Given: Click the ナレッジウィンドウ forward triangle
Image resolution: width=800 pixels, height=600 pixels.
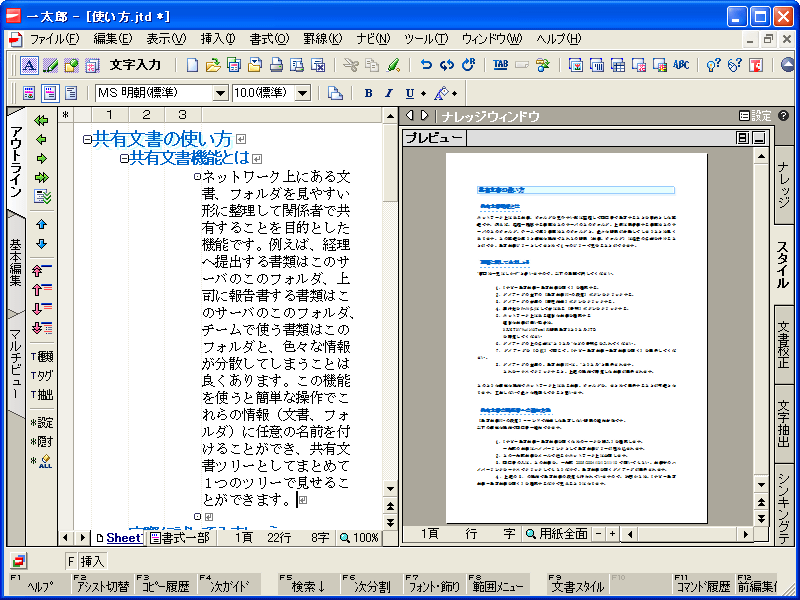Looking at the screenshot, I should (424, 116).
